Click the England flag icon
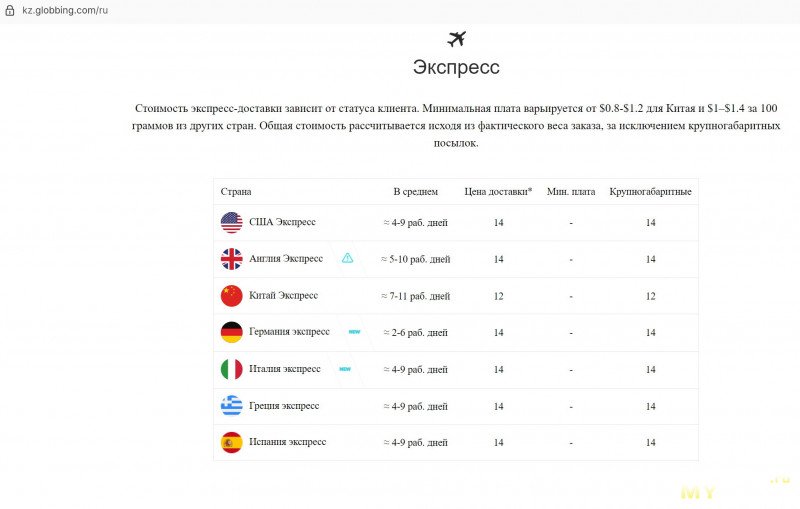 click(x=231, y=259)
